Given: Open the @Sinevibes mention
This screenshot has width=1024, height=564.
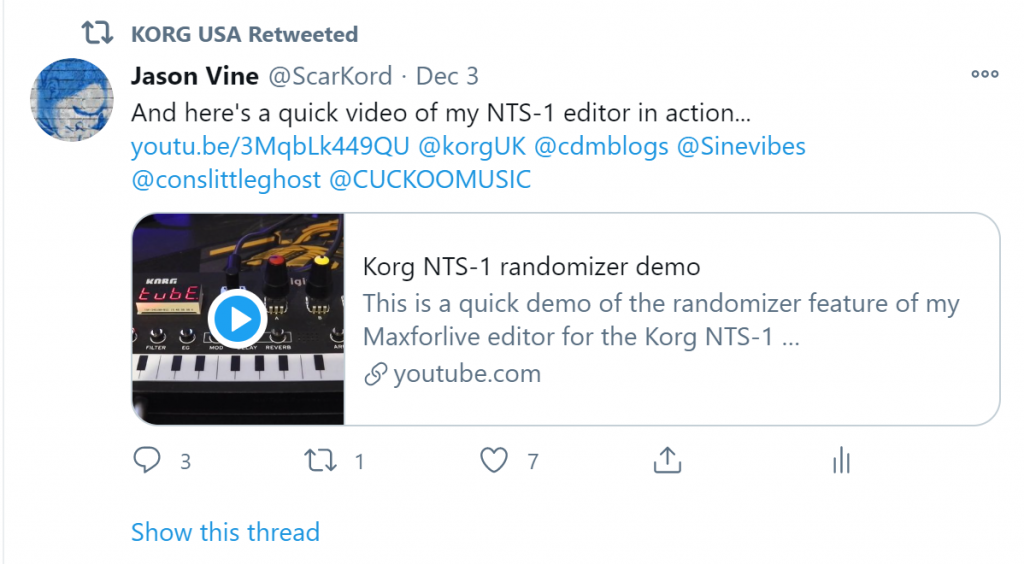Looking at the screenshot, I should 741,147.
